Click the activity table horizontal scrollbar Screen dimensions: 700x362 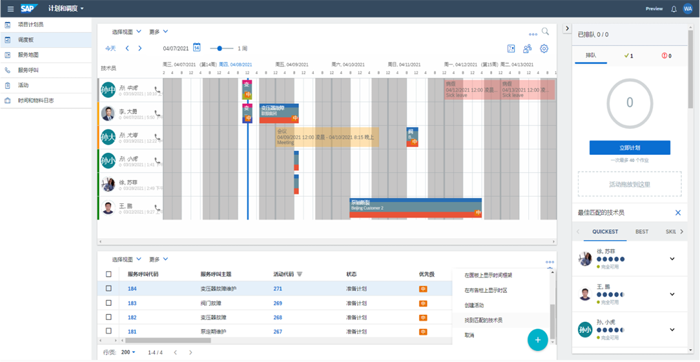(167, 340)
